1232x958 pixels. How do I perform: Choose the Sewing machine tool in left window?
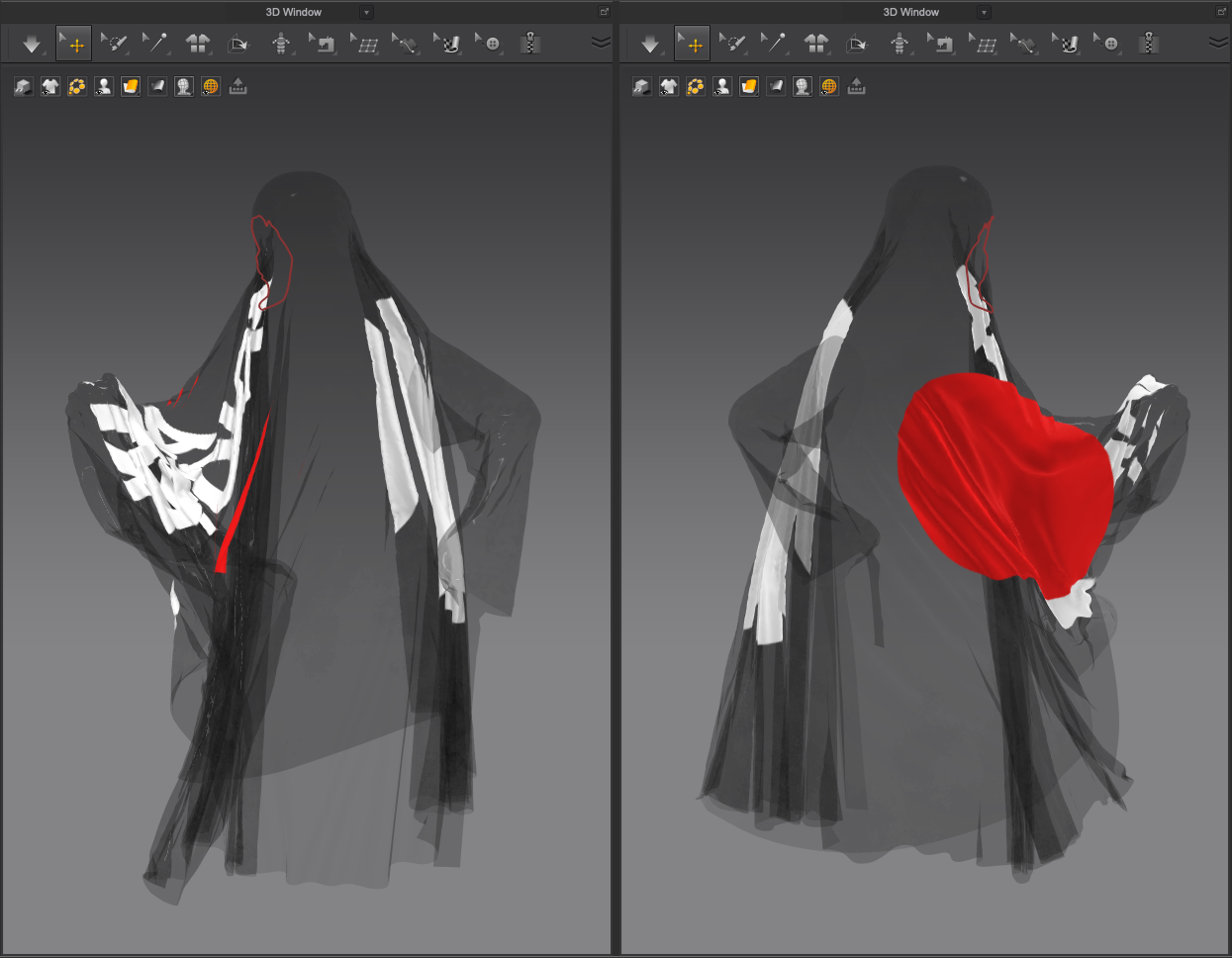coord(323,44)
